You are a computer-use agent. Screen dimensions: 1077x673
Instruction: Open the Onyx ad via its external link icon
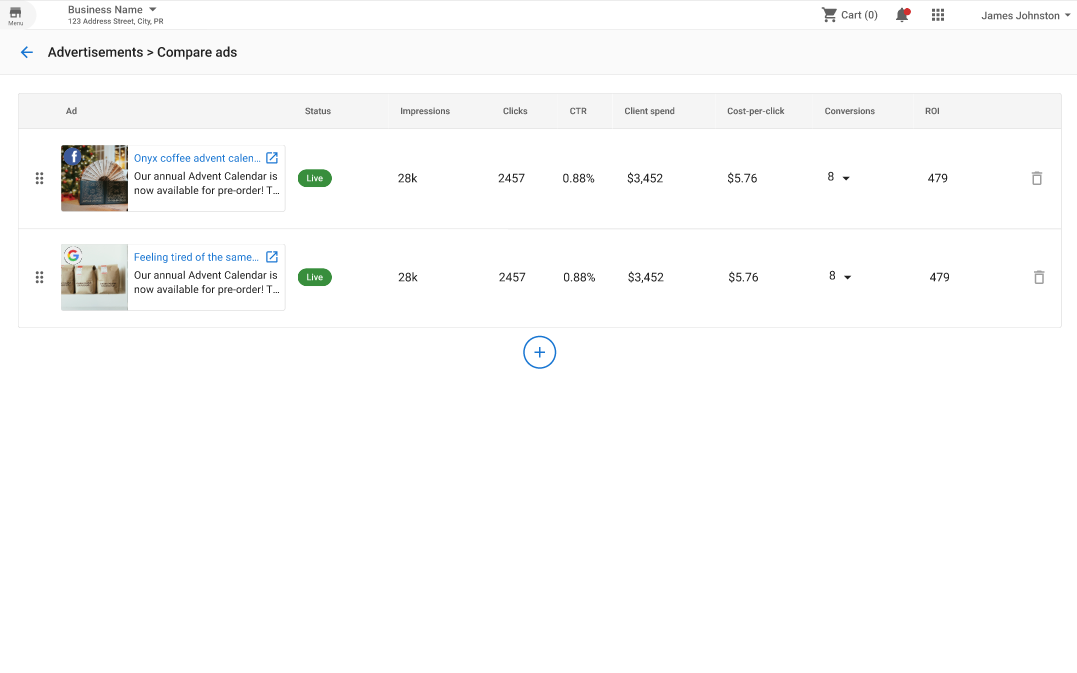pyautogui.click(x=271, y=157)
